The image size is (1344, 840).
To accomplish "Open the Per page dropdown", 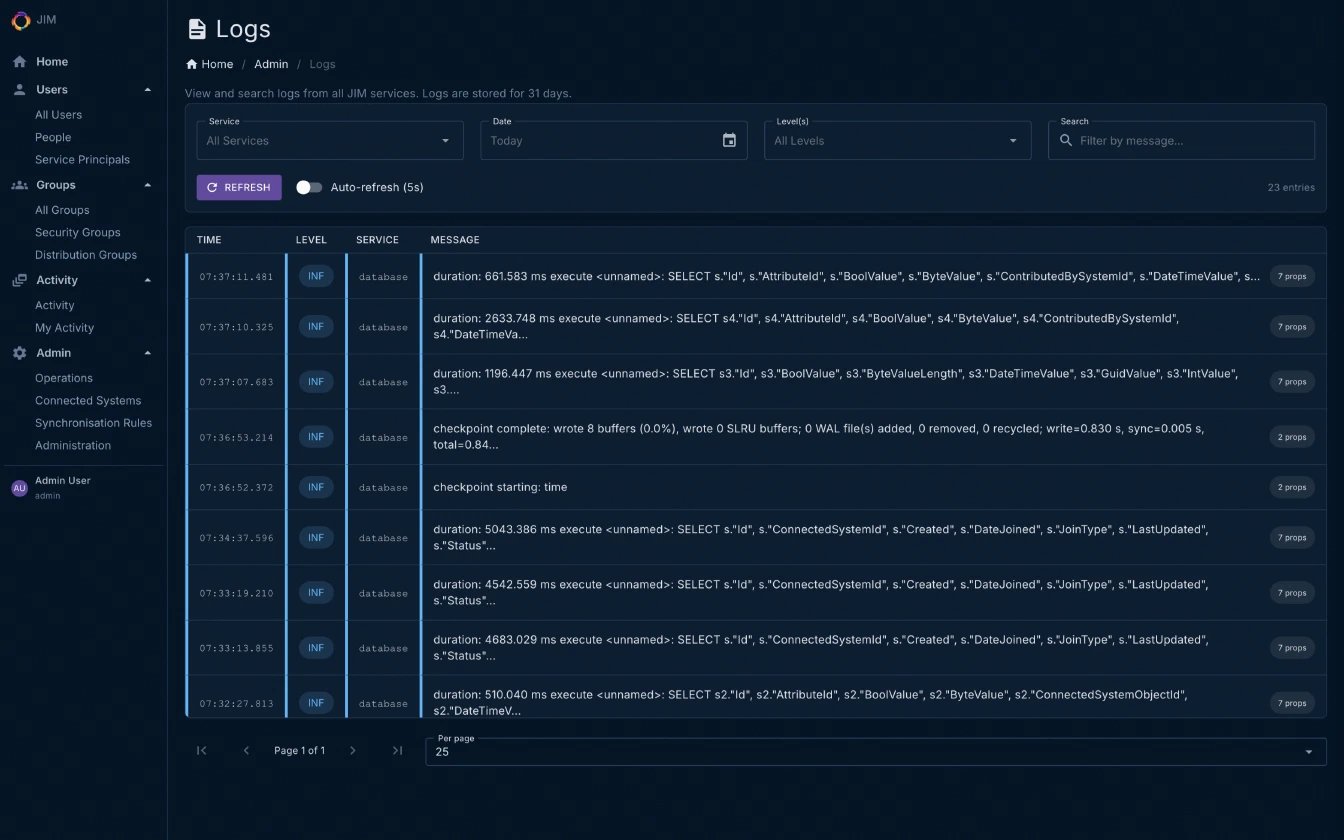I will 875,752.
